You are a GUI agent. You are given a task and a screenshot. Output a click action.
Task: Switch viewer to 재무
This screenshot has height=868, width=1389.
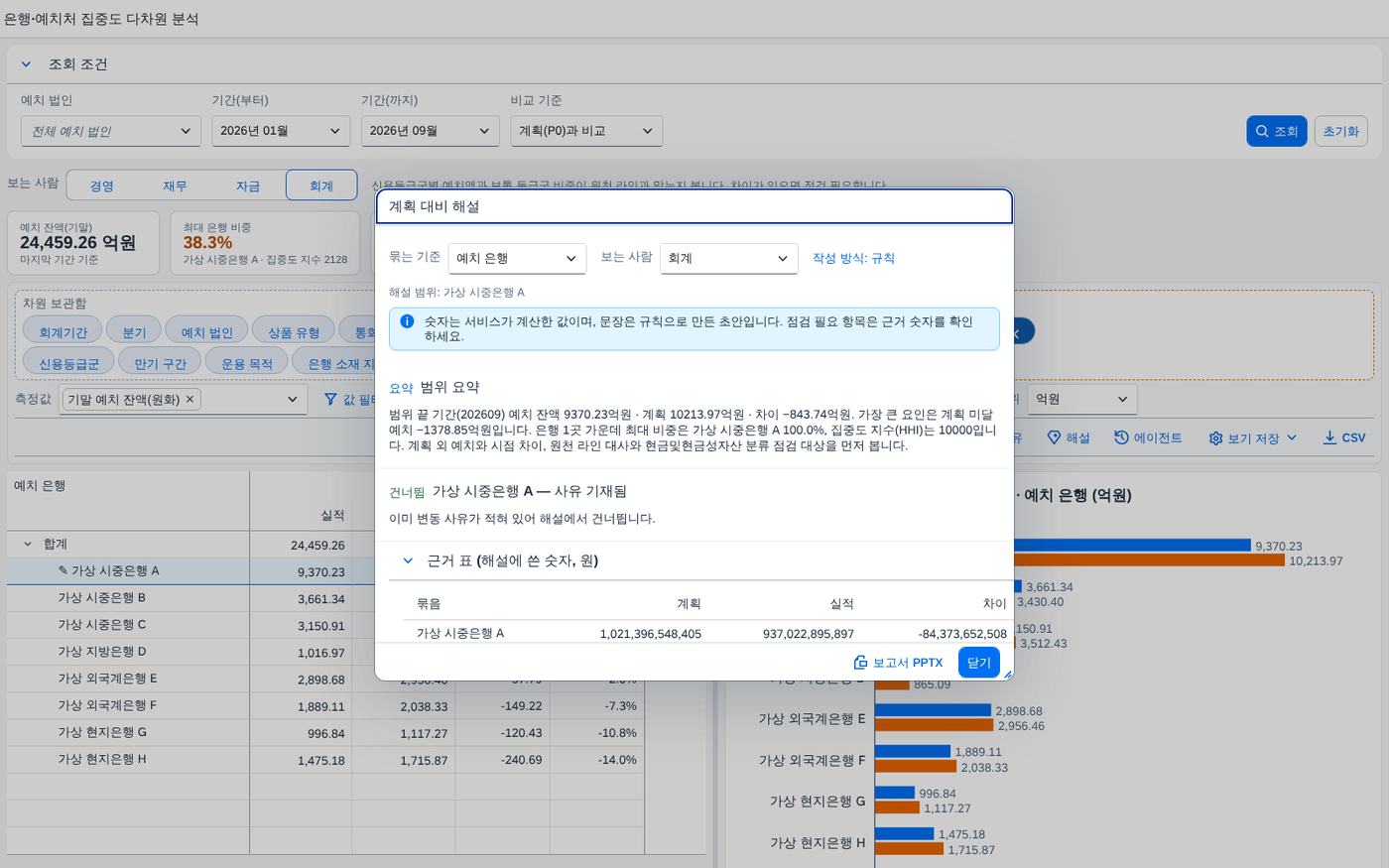176,186
